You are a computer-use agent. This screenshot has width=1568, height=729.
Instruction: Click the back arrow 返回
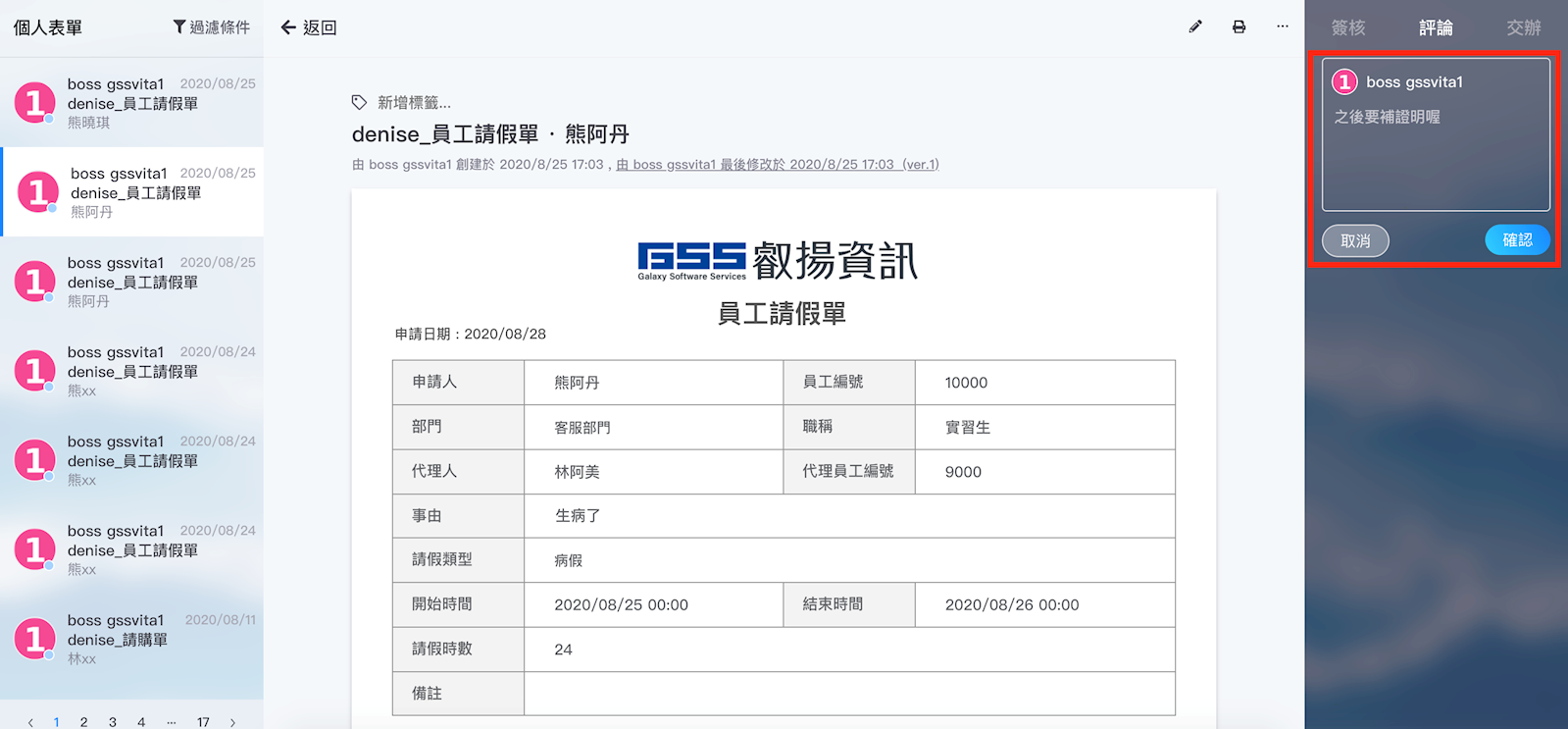pos(309,27)
